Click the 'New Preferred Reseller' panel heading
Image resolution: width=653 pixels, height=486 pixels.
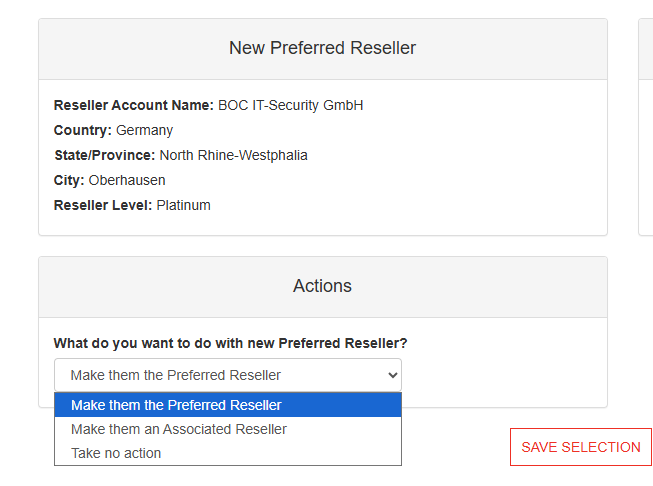click(x=322, y=48)
